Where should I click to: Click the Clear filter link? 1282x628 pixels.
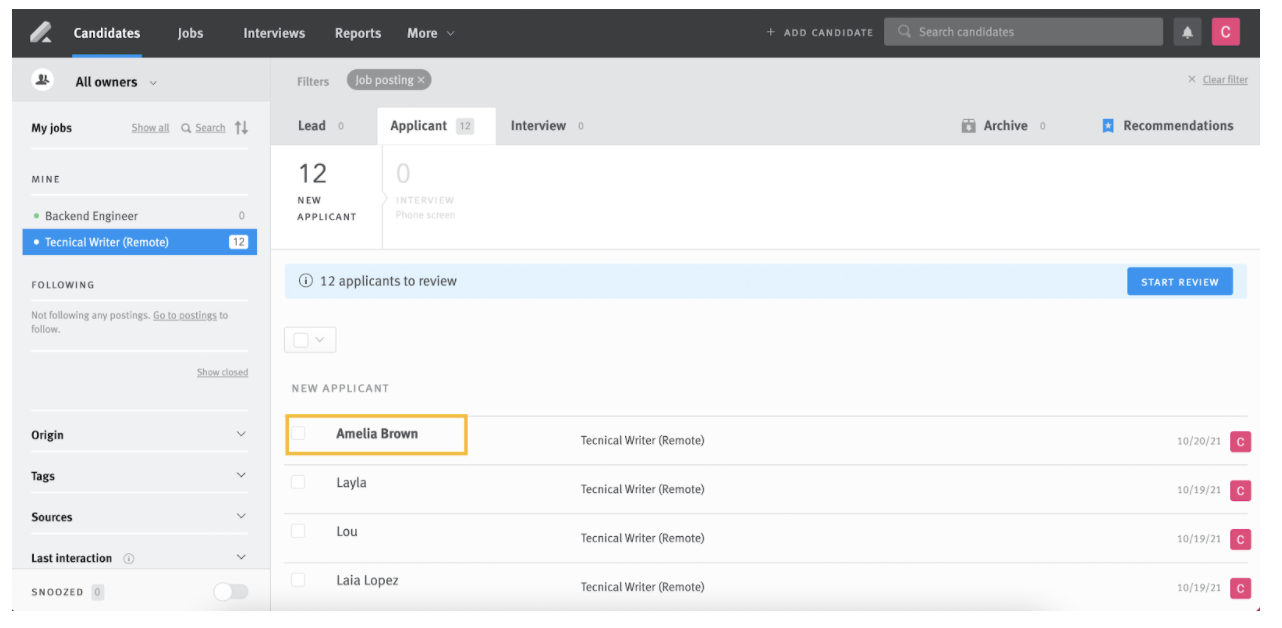coord(1224,80)
